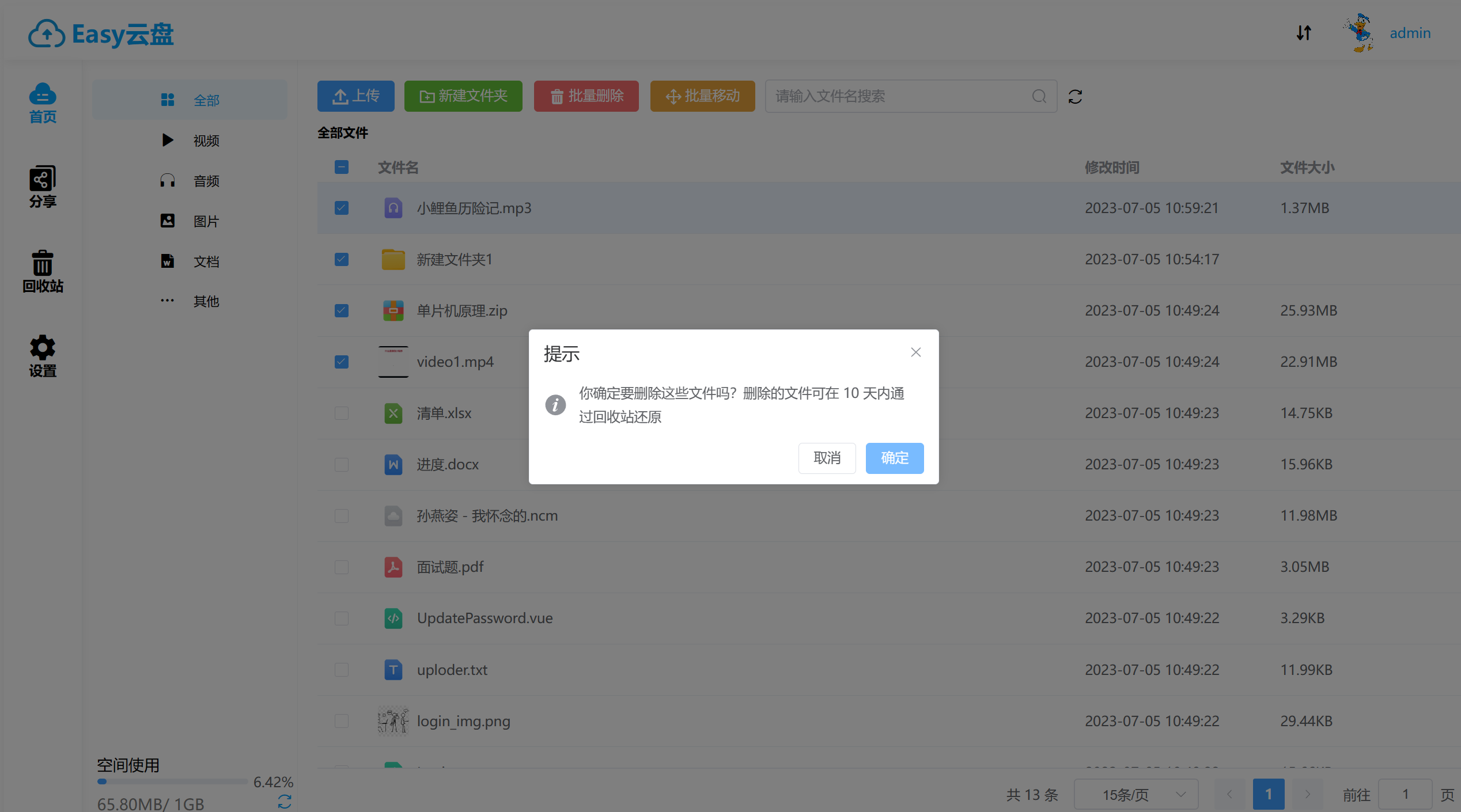The image size is (1461, 812).
Task: Open the 分享 (share) section in sidebar
Action: [x=42, y=185]
